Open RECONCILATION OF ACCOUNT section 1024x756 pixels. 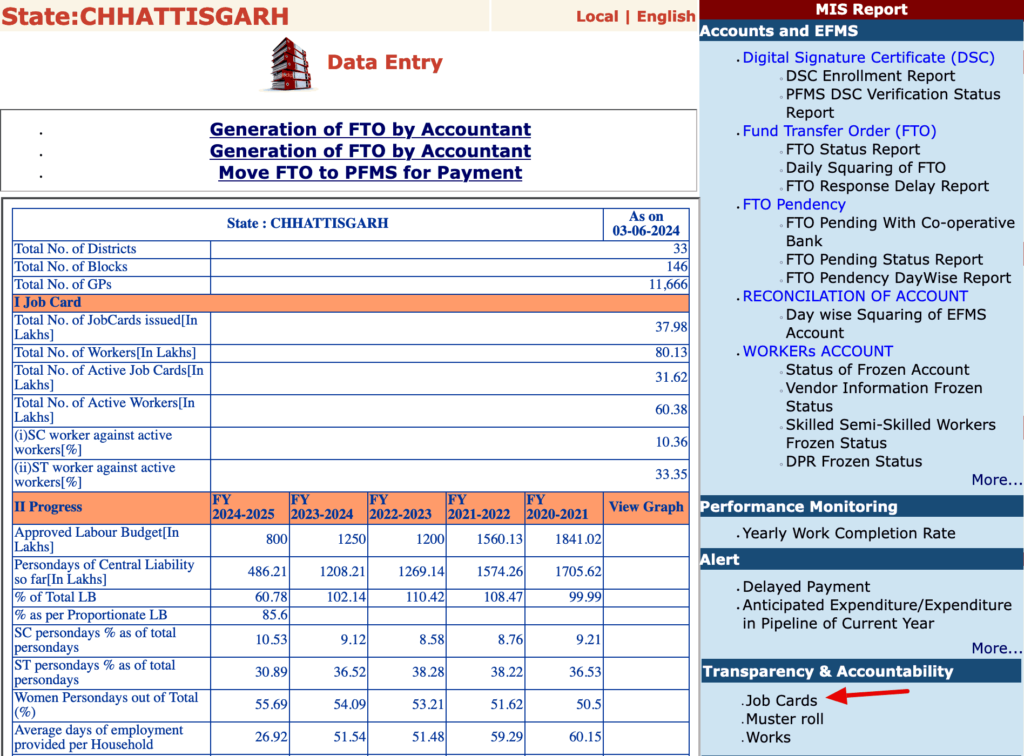pyautogui.click(x=855, y=296)
